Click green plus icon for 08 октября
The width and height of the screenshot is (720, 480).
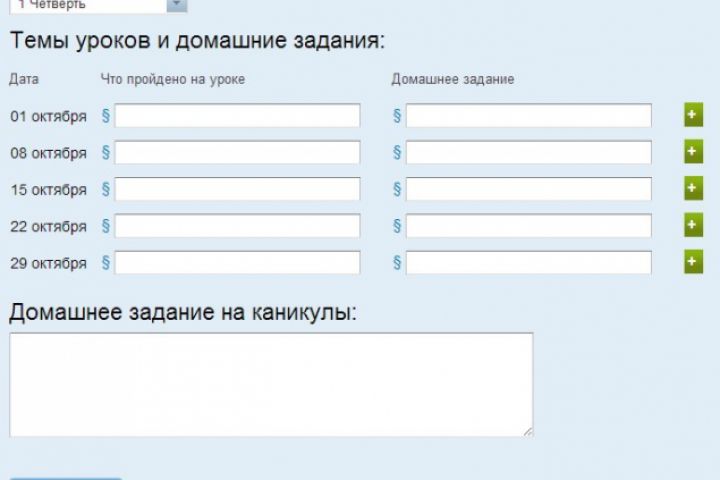pyautogui.click(x=693, y=152)
